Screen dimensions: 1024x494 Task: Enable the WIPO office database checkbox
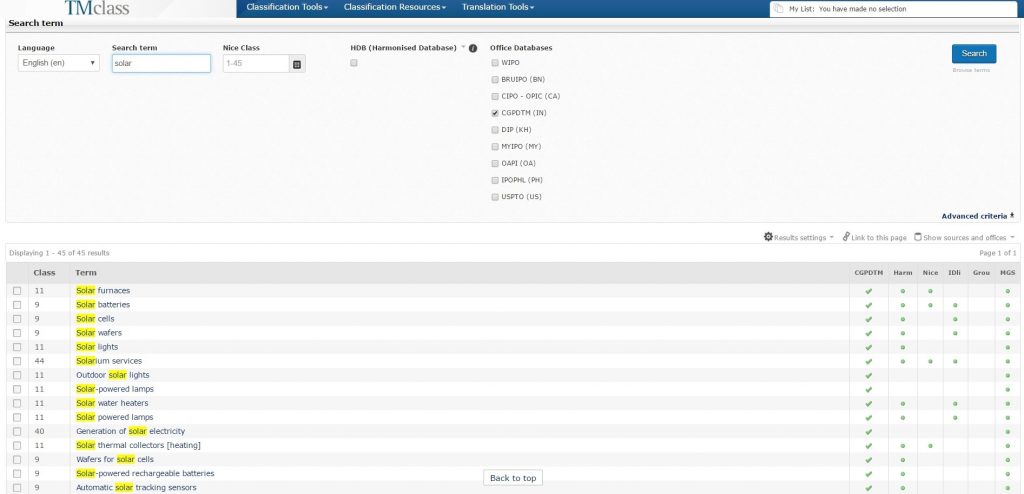494,63
